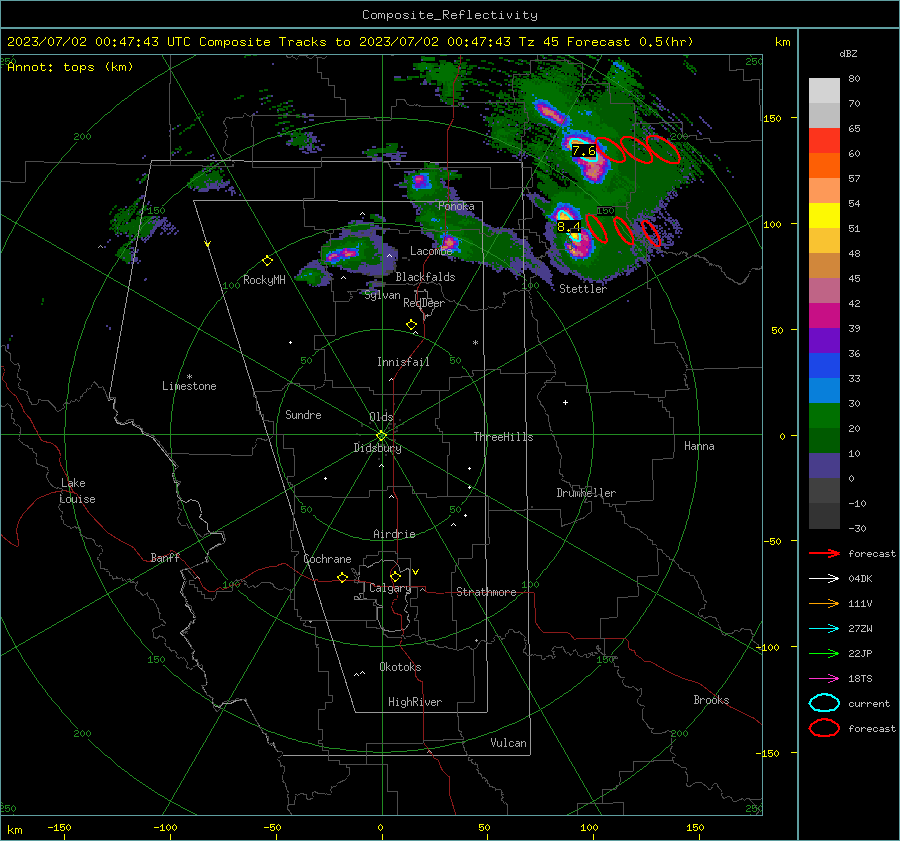The image size is (900, 841).
Task: Click the radar center marker near Didsbury
Action: coord(382,436)
